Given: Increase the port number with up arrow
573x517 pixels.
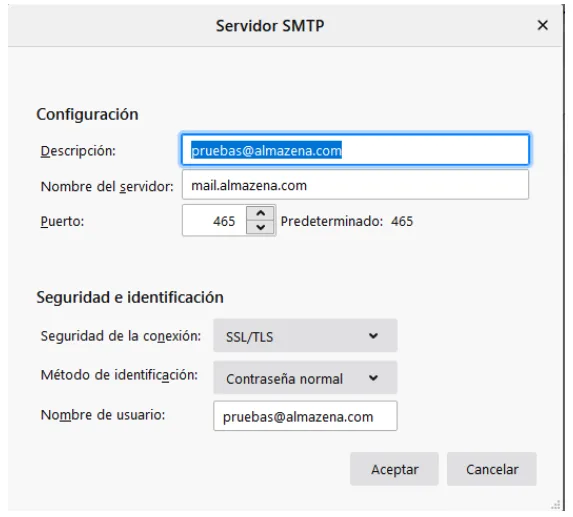Looking at the screenshot, I should pyautogui.click(x=261, y=213).
